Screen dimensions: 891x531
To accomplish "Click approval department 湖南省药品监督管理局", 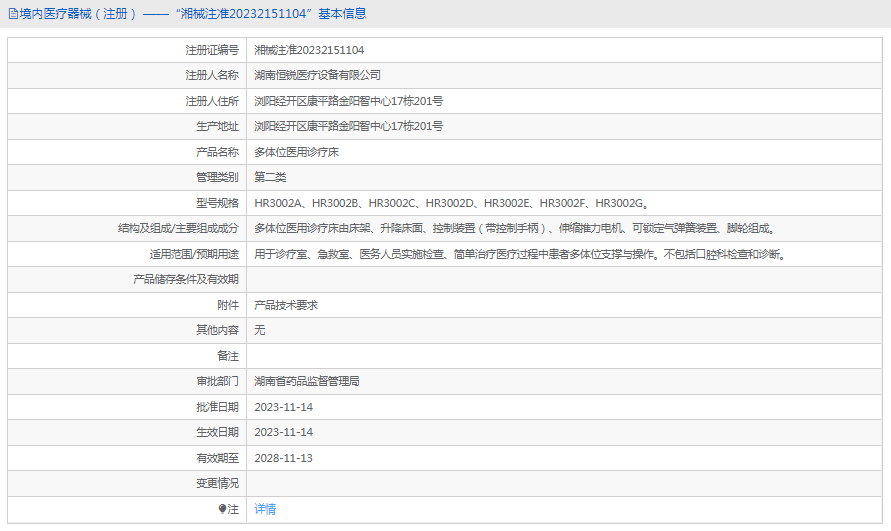I will (x=307, y=381).
